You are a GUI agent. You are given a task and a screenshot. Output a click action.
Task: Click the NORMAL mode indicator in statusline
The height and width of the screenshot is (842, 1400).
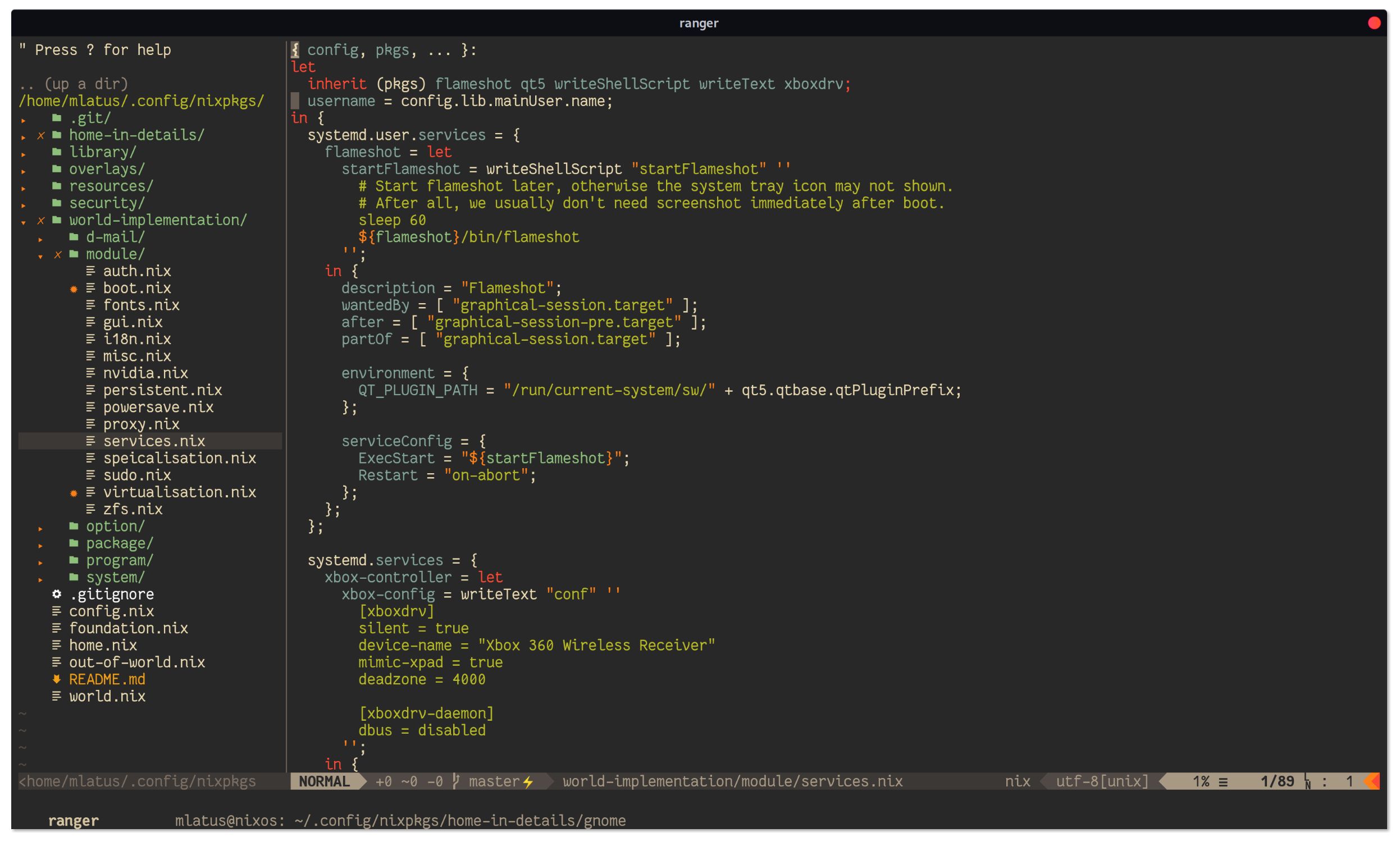pyautogui.click(x=324, y=781)
